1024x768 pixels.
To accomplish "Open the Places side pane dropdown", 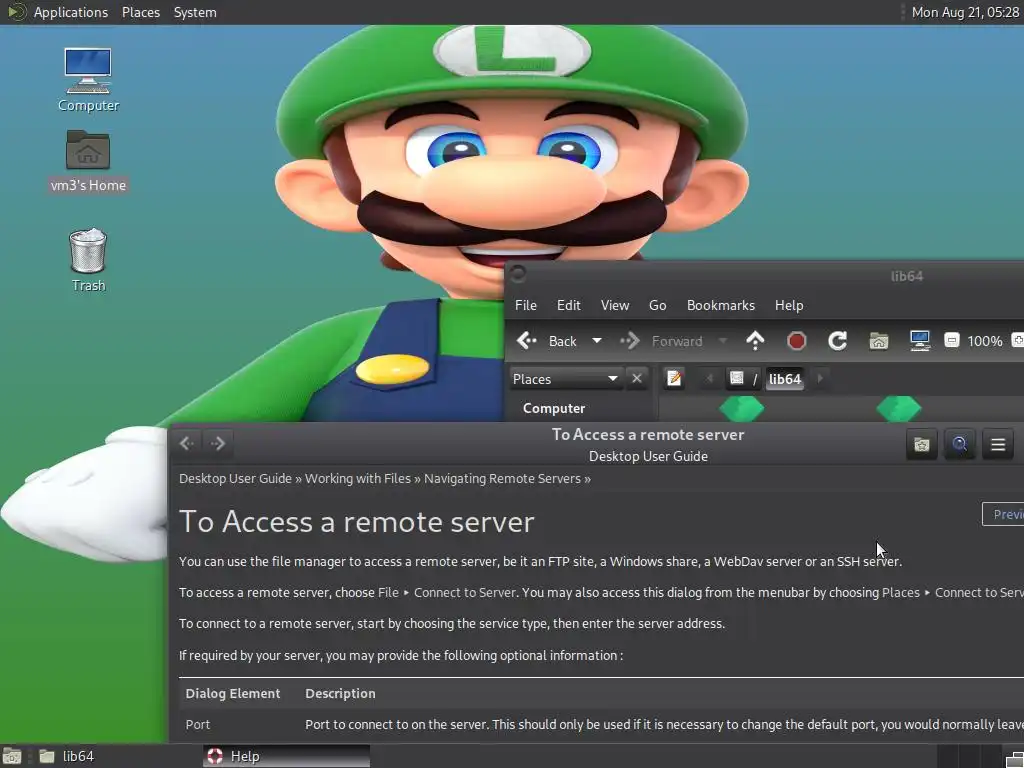I will [566, 379].
